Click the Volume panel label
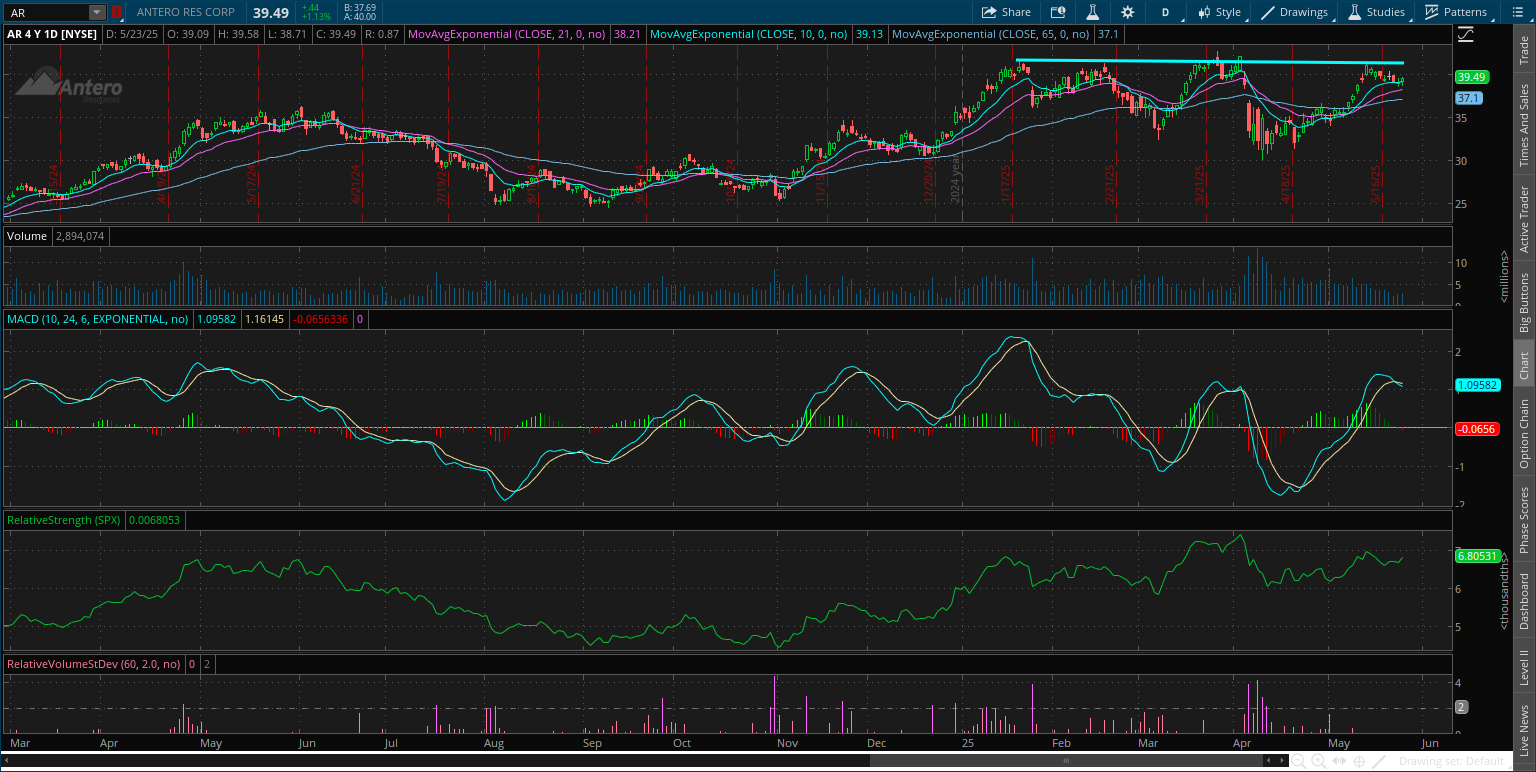 point(27,236)
